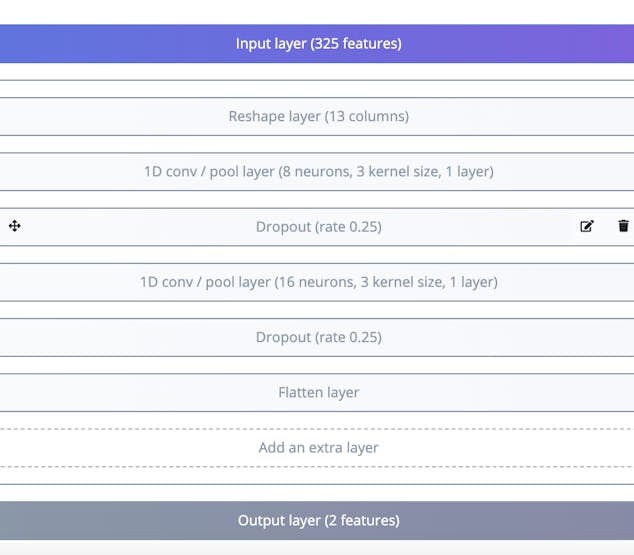Select the second Dropout (rate 0.25) layer
Image resolution: width=634 pixels, height=555 pixels.
318,337
